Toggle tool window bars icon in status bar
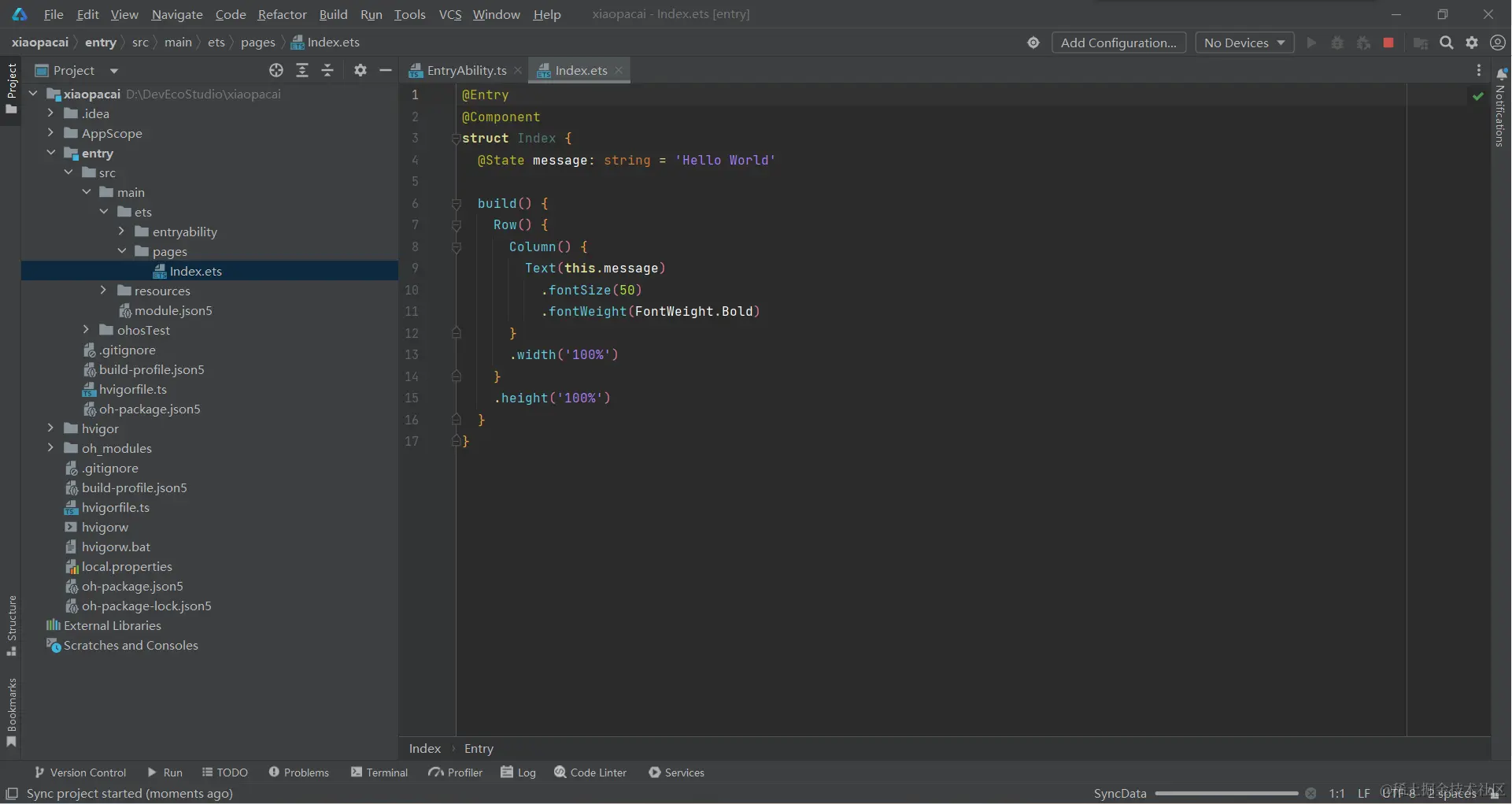 (x=12, y=794)
